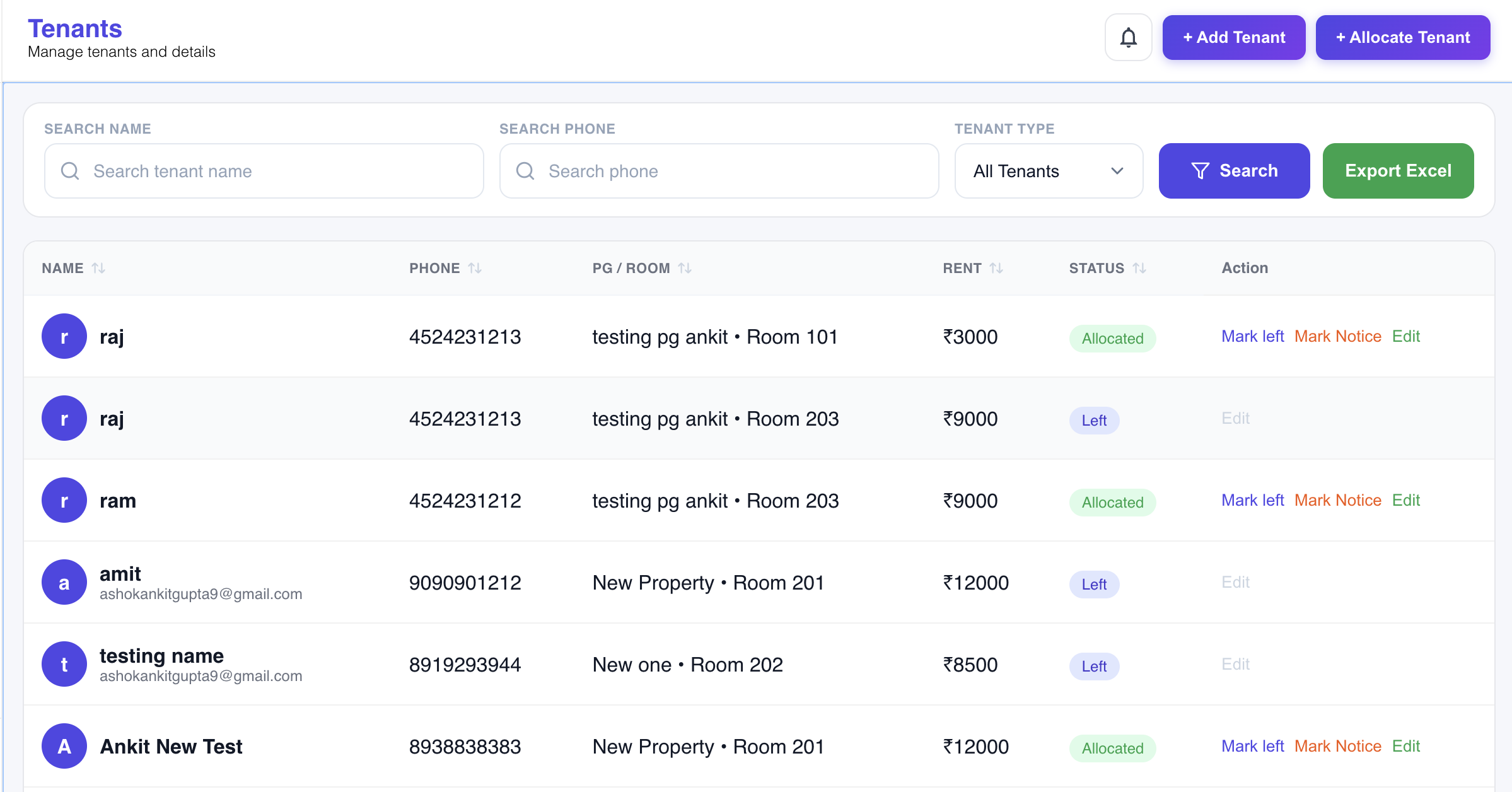Export the tenant list to Excel
Viewport: 1512px width, 792px height.
coord(1398,171)
